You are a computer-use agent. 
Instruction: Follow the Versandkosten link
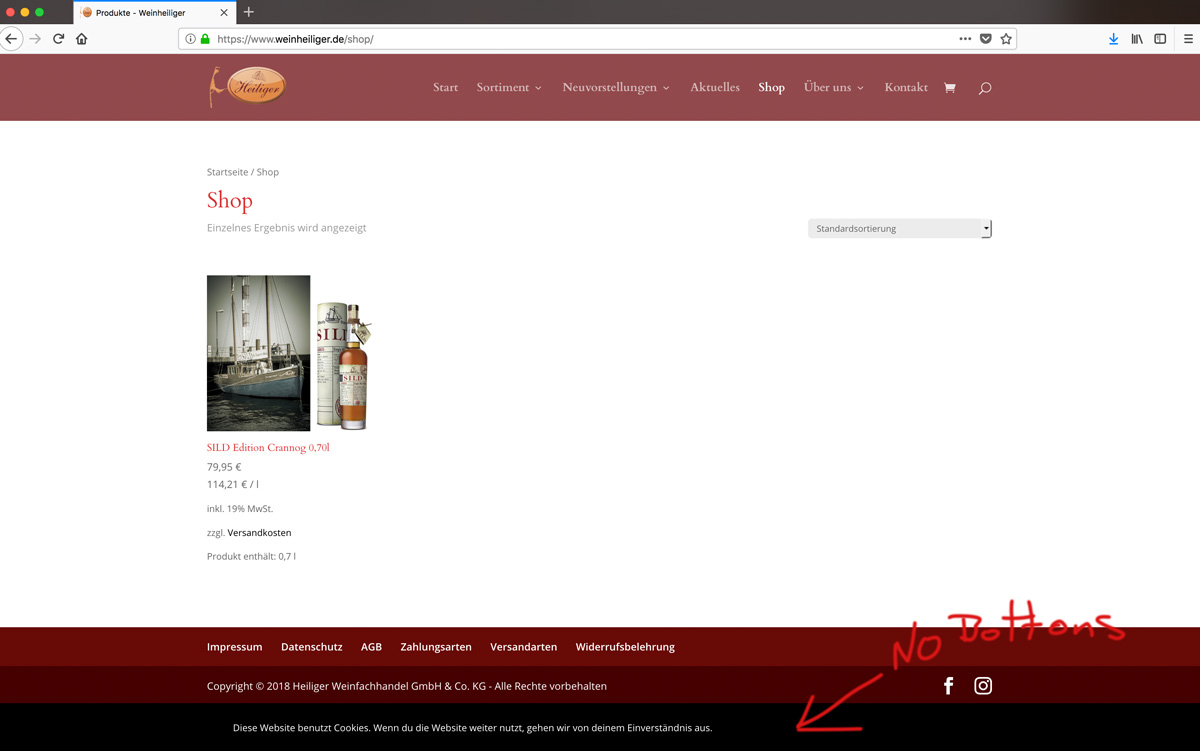pyautogui.click(x=259, y=533)
